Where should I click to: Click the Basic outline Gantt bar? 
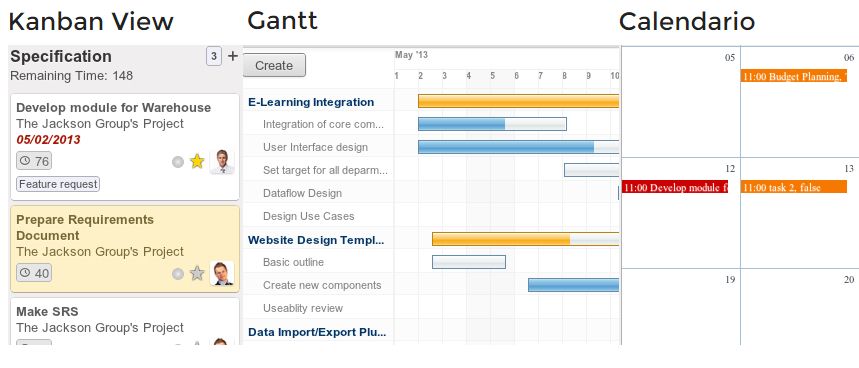click(x=469, y=262)
